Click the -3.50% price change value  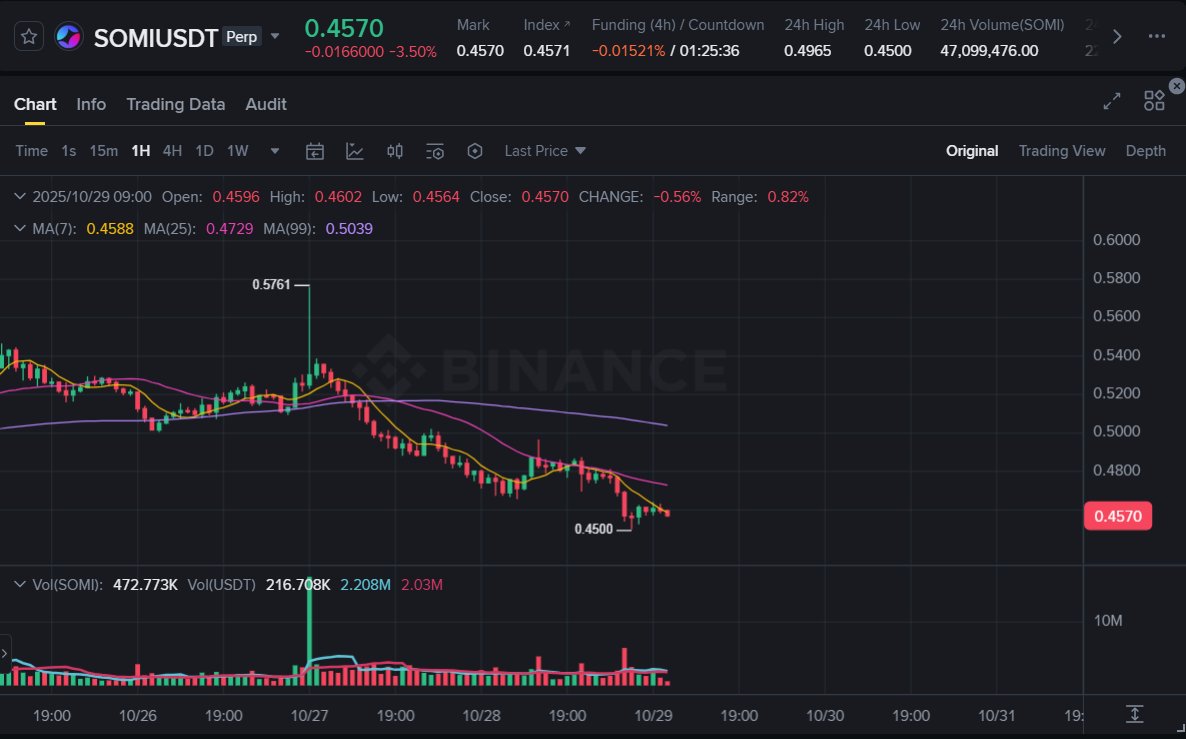[412, 52]
